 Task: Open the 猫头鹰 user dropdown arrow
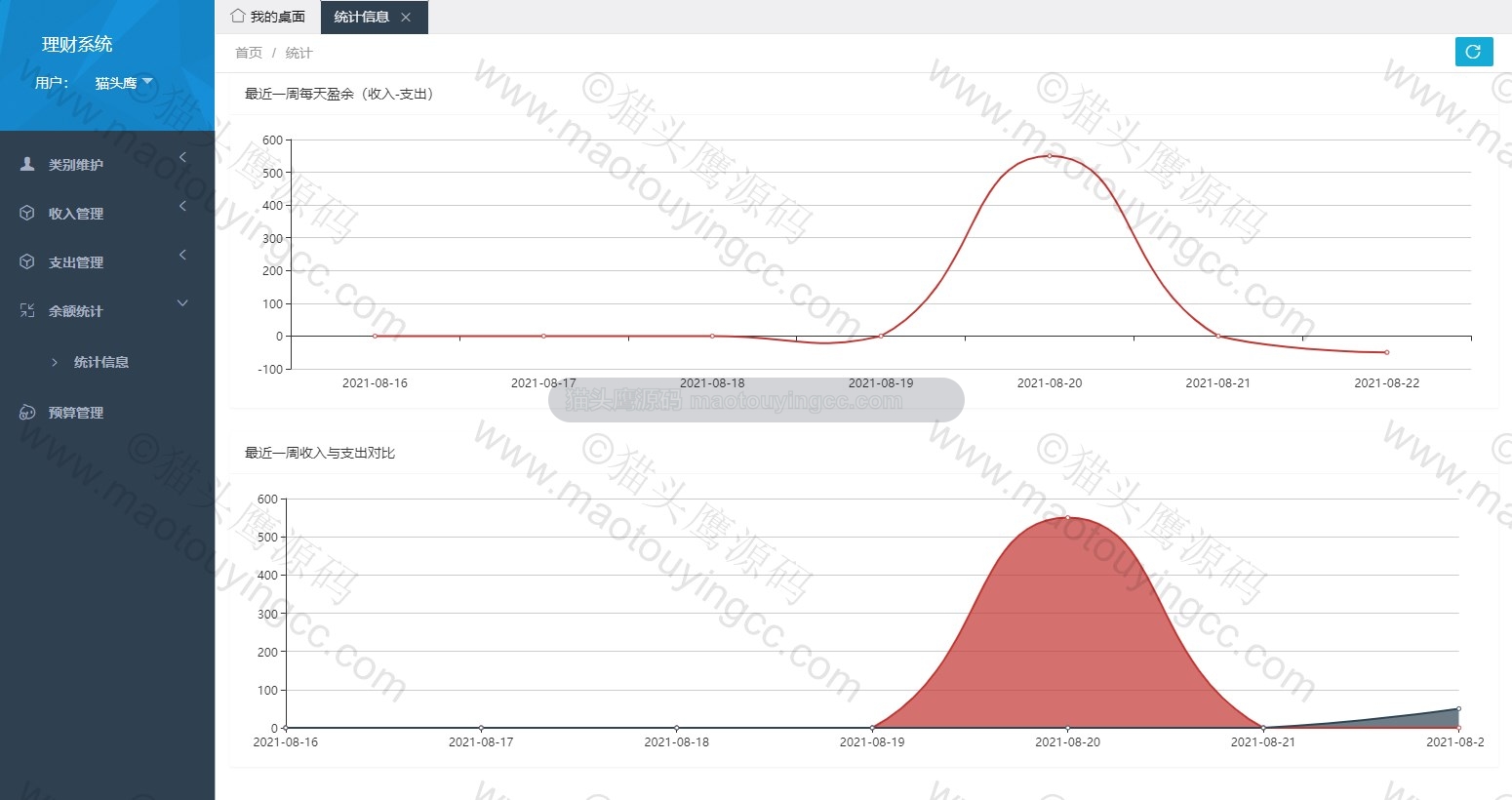click(x=147, y=81)
